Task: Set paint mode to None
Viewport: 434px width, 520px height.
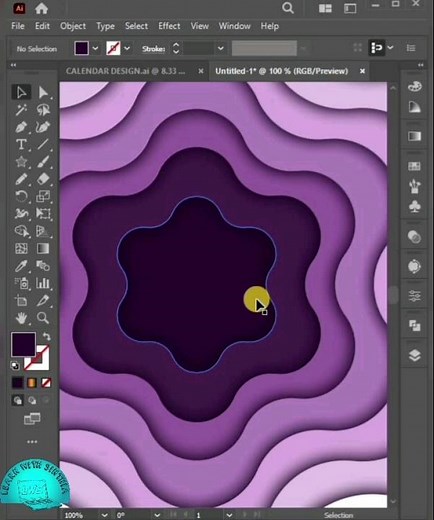Action: tap(46, 383)
